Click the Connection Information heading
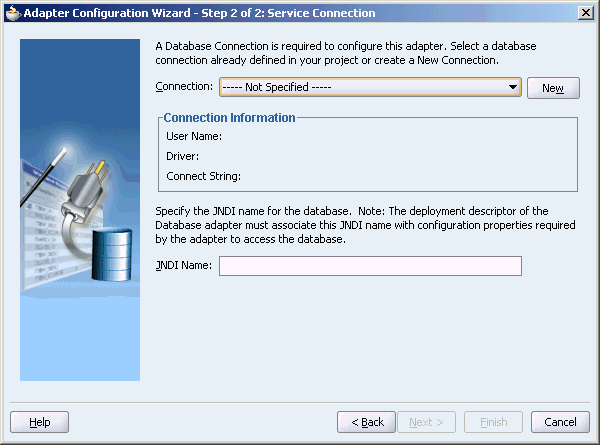The height and width of the screenshot is (445, 600). pos(229,117)
